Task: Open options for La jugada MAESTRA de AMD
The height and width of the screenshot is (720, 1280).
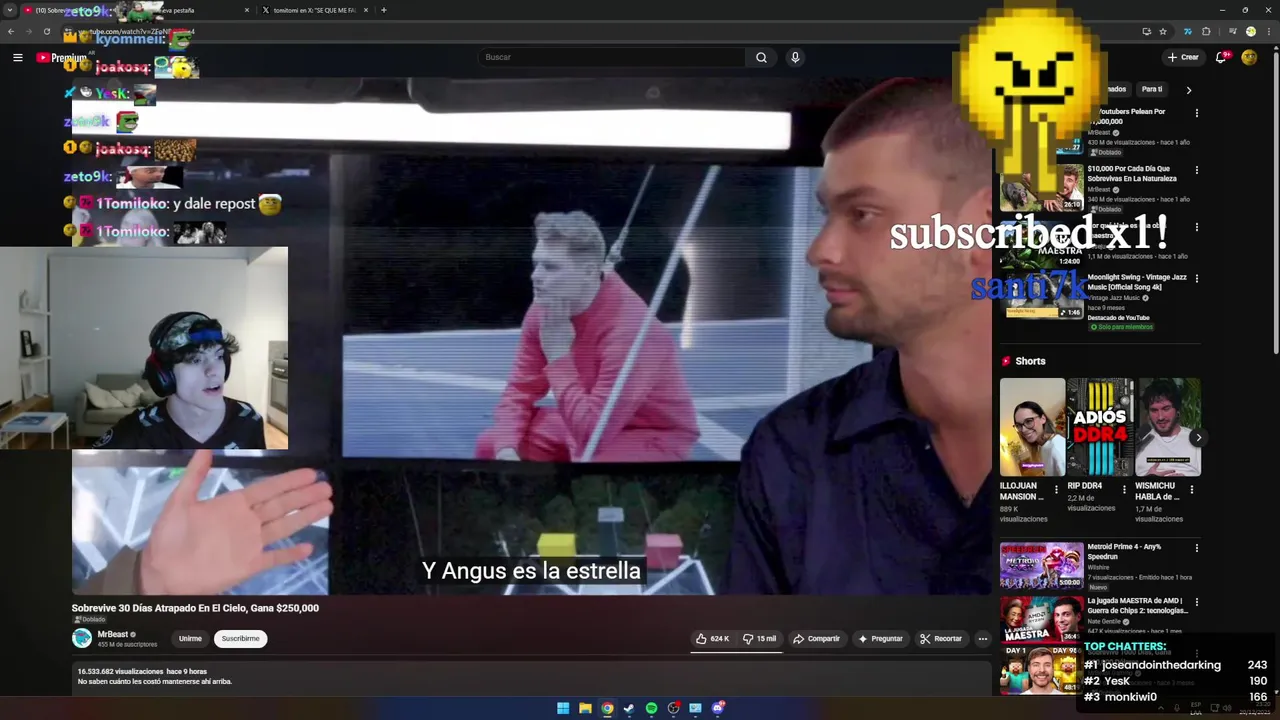Action: [1196, 602]
